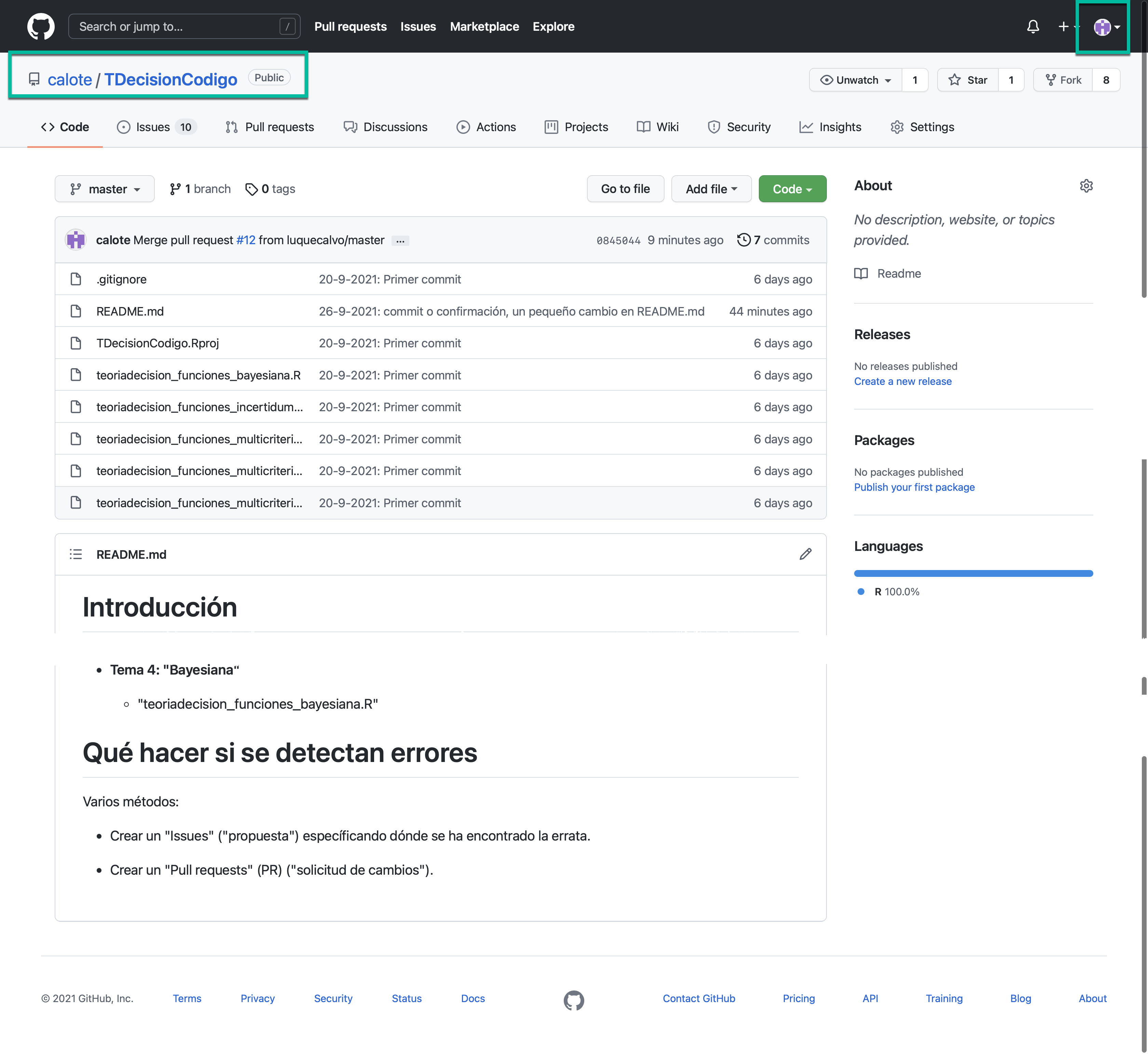Open Issues in top navigation bar

point(418,26)
